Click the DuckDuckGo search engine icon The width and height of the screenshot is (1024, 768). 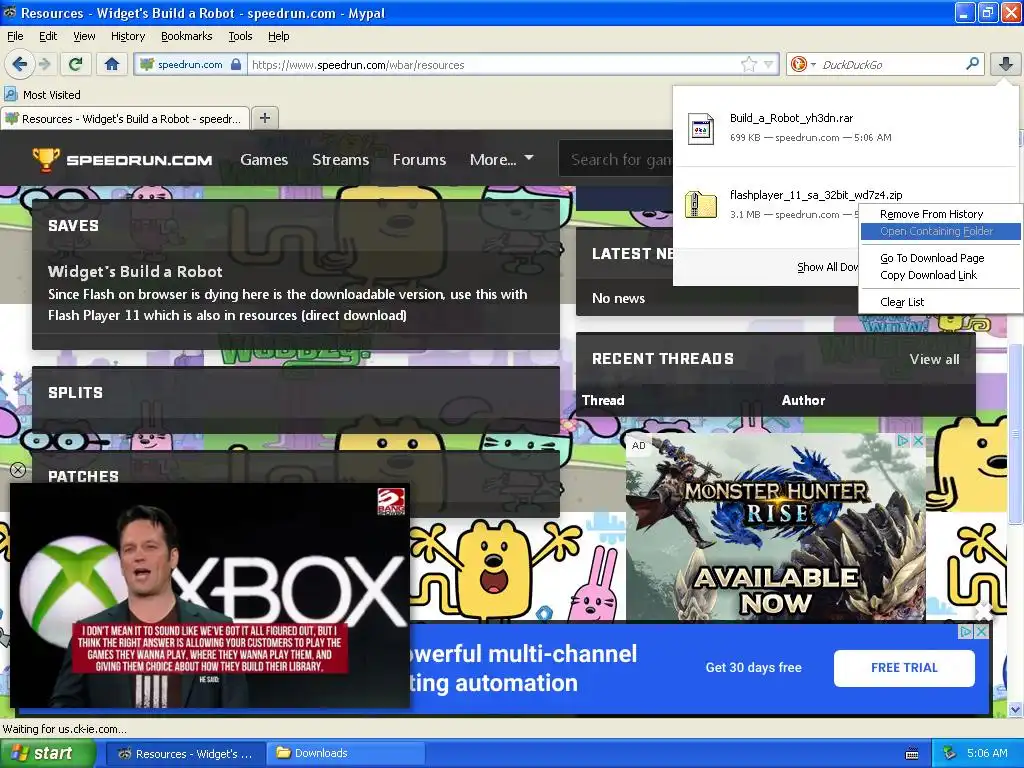point(798,64)
